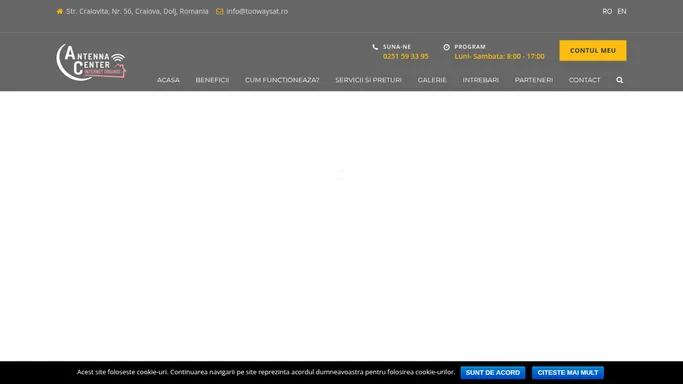Screen dimensions: 683x384
Task: Click the phone icon next to SUNA-NE
Action: point(375,47)
